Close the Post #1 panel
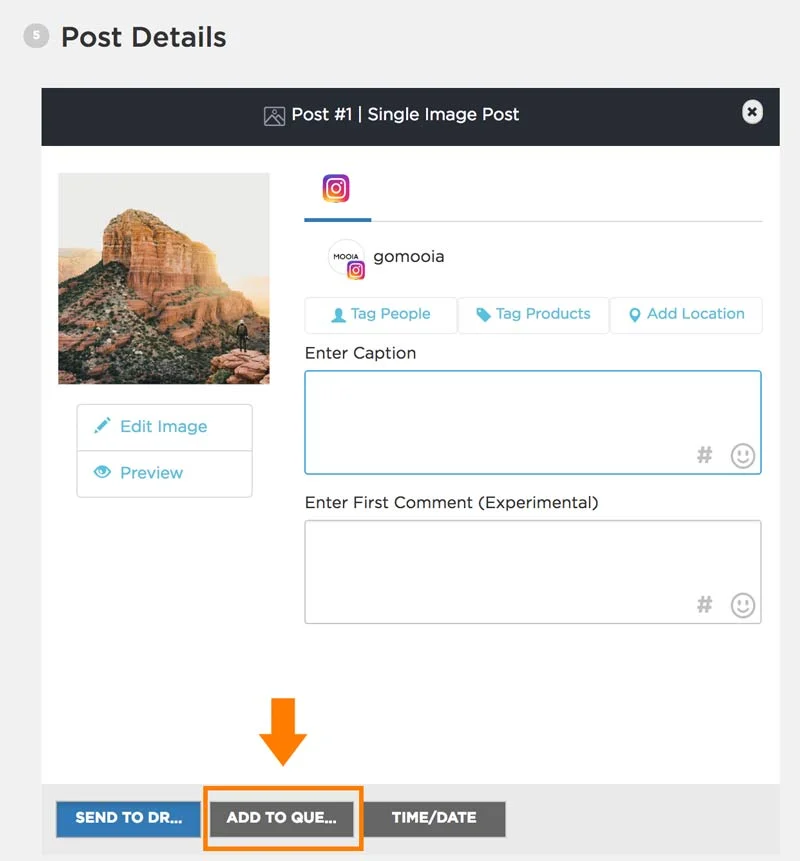800x861 pixels. (x=752, y=112)
